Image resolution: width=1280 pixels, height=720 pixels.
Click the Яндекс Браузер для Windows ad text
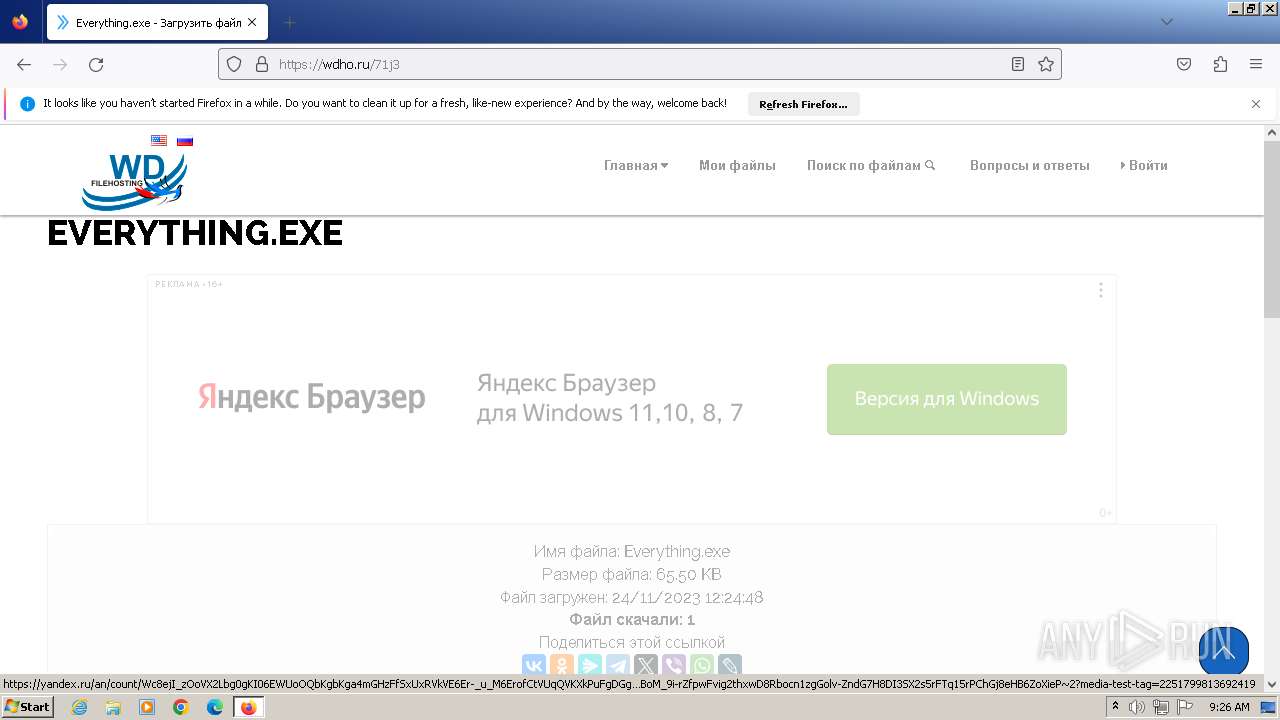(610, 398)
